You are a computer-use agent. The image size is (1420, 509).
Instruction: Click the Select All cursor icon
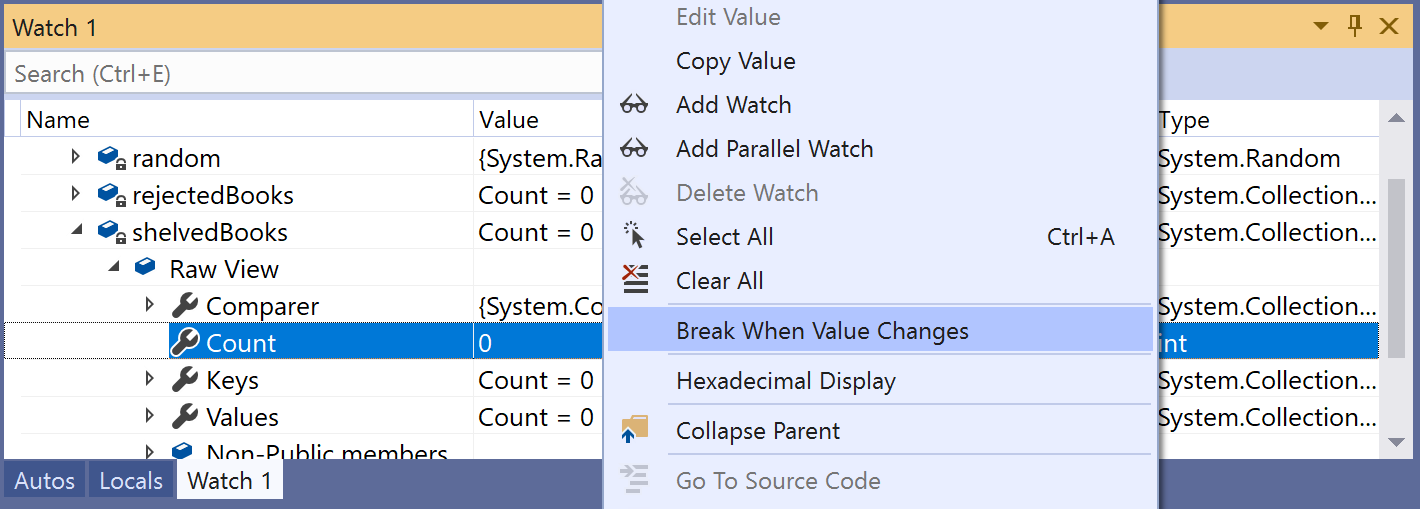point(634,237)
